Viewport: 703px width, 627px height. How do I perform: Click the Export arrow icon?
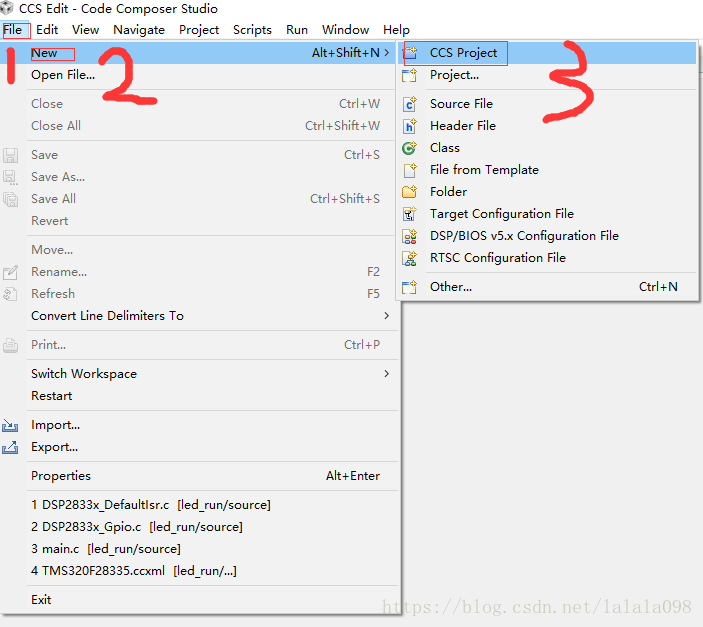[10, 447]
